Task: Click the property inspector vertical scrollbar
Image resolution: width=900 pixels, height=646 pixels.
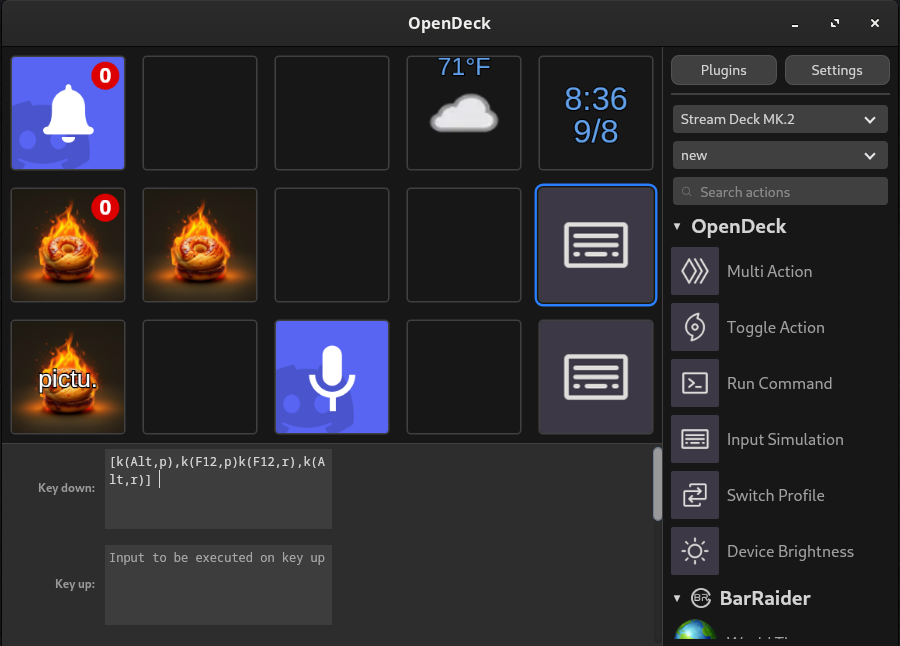Action: (658, 484)
